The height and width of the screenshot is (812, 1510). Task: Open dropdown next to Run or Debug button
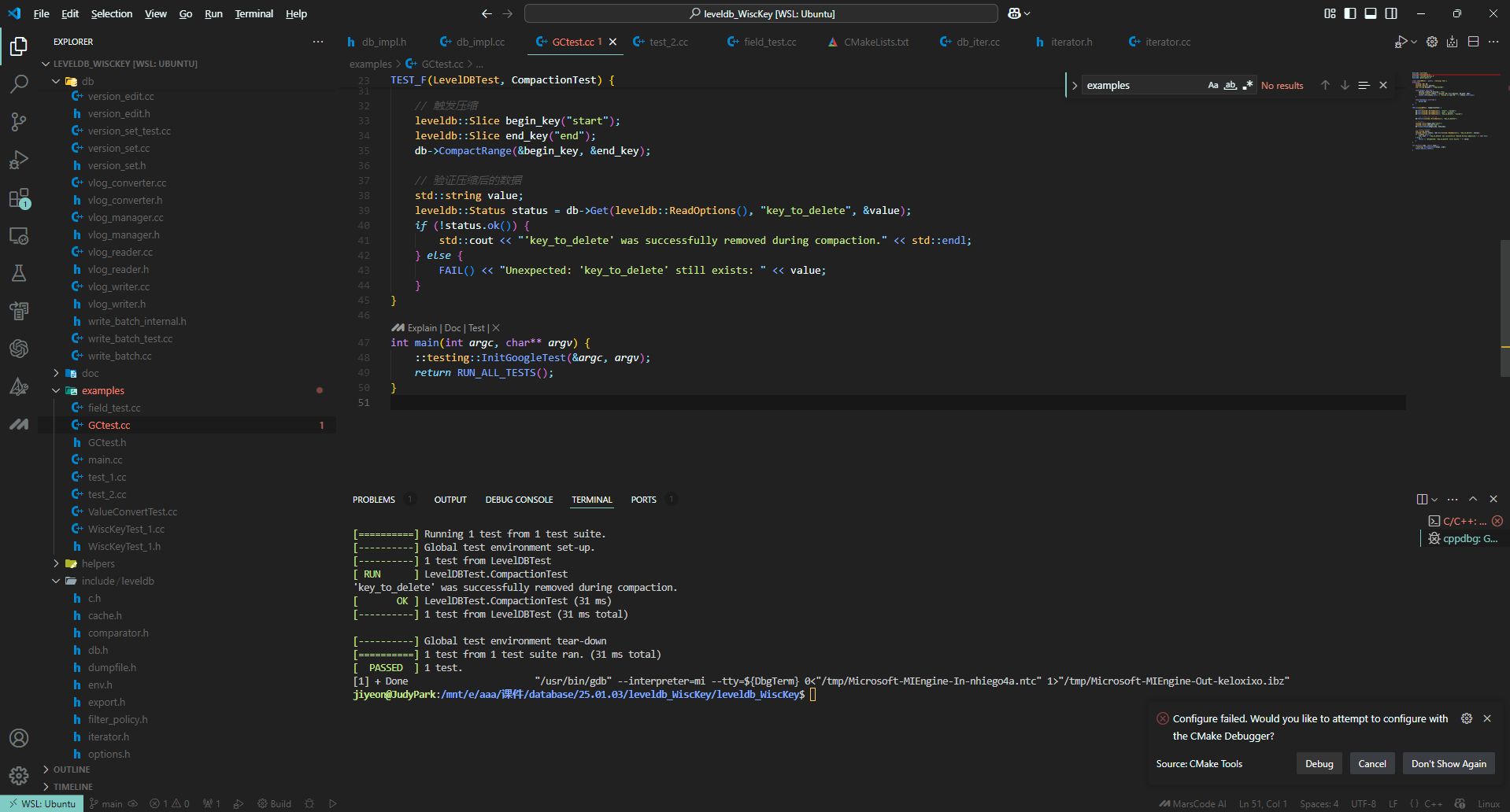coord(1414,42)
